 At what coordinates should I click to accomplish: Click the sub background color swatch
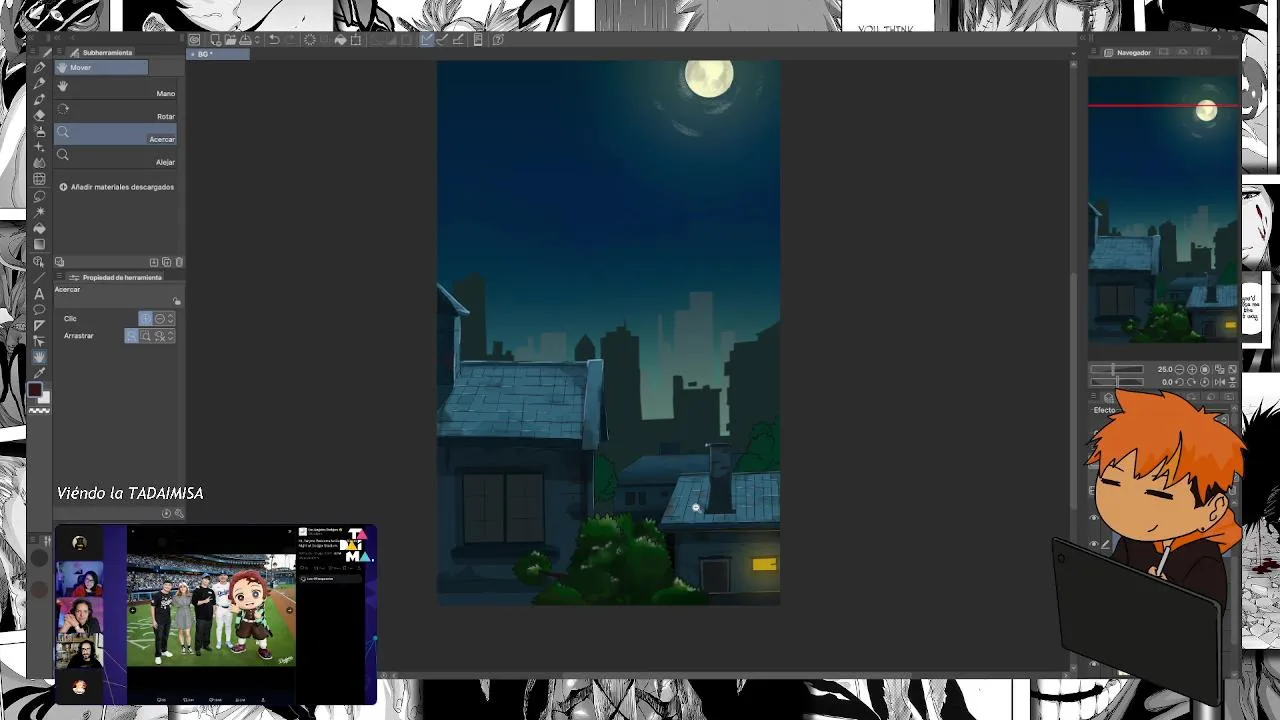point(45,397)
